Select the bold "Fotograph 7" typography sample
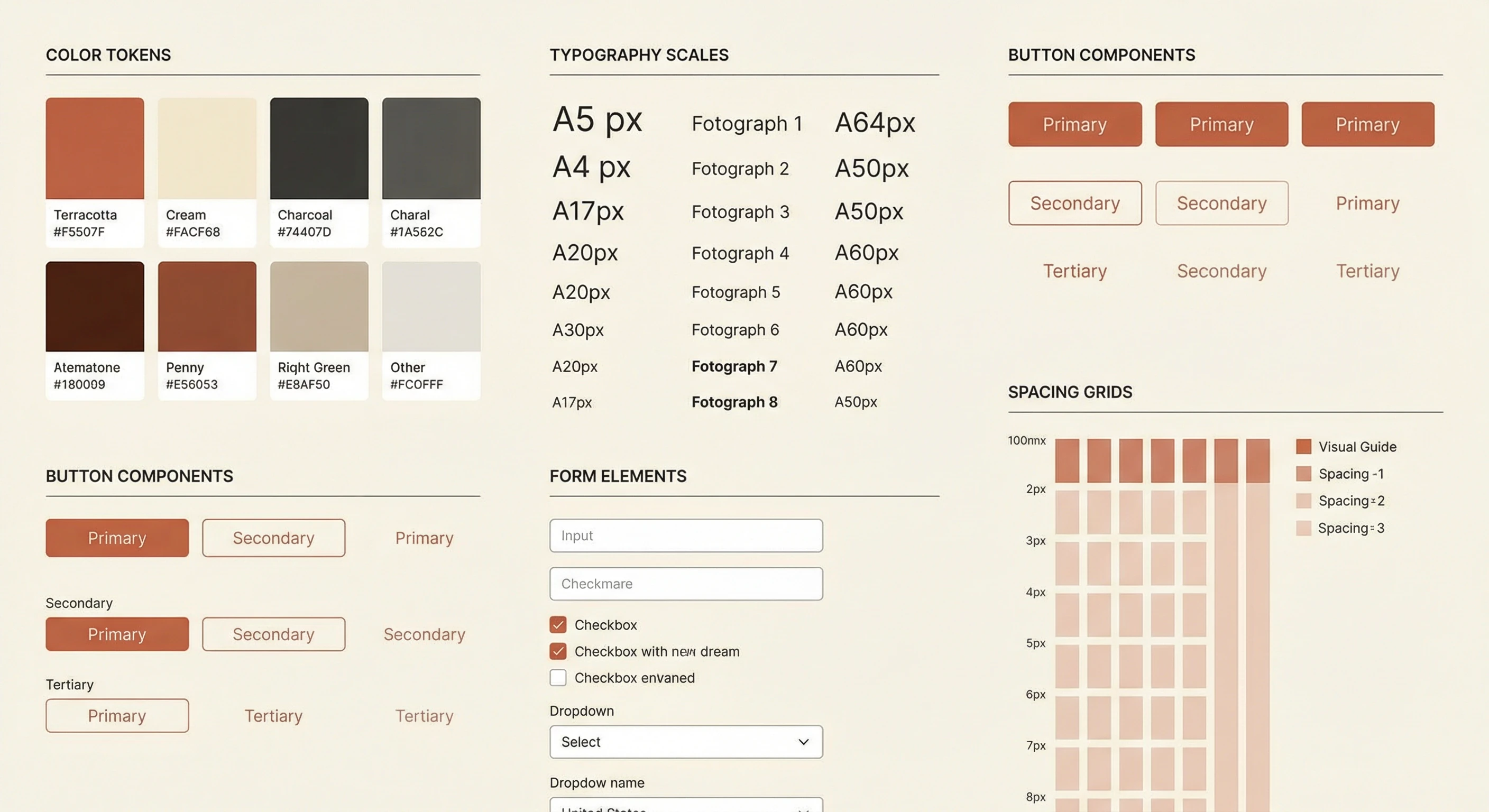This screenshot has height=812, width=1489. [734, 365]
